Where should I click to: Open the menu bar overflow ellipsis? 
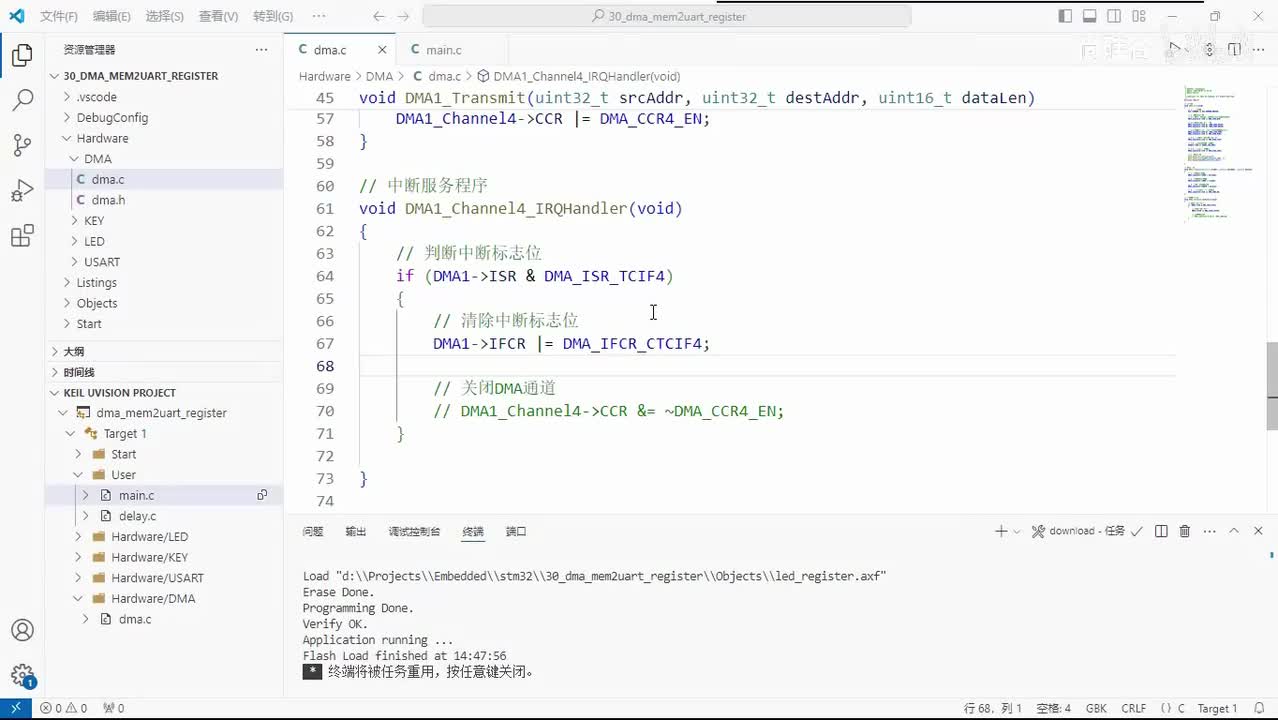(x=319, y=16)
